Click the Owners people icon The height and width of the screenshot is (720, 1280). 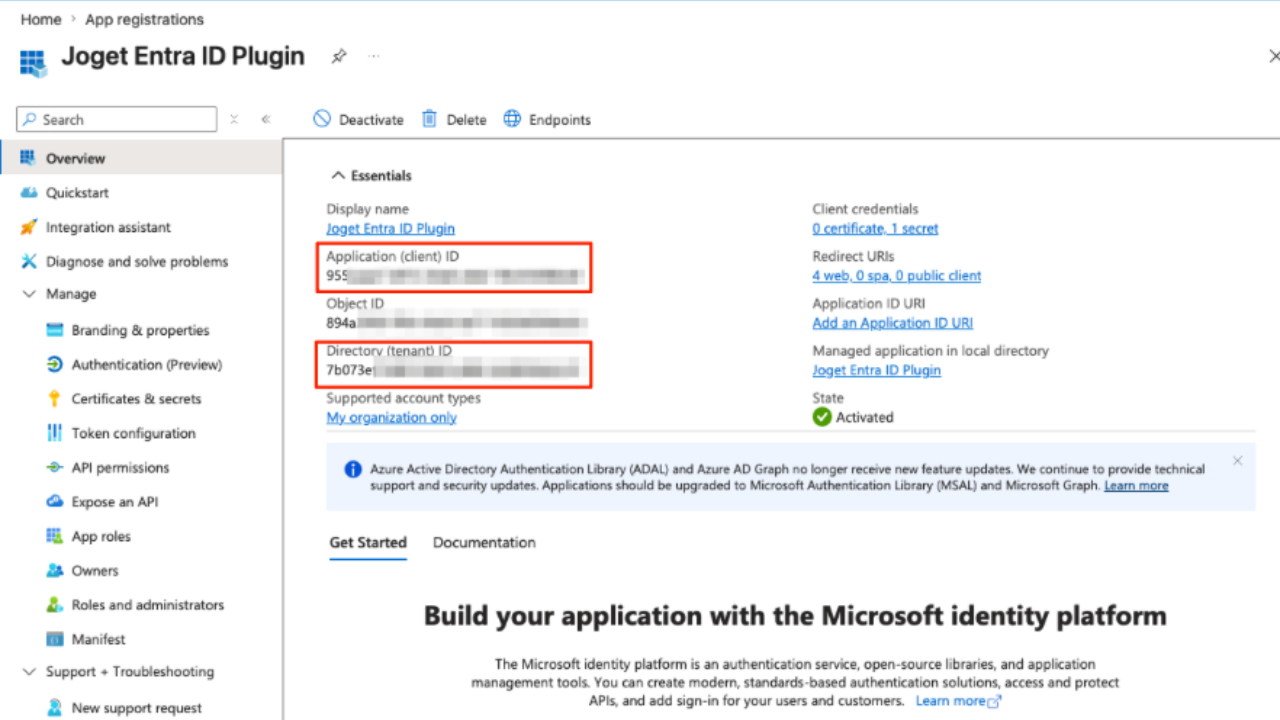[54, 571]
